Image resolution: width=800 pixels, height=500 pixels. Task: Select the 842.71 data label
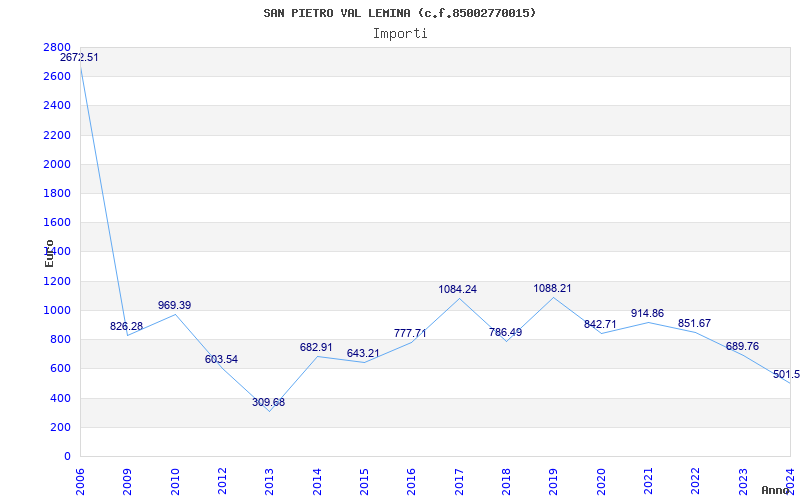pos(600,324)
